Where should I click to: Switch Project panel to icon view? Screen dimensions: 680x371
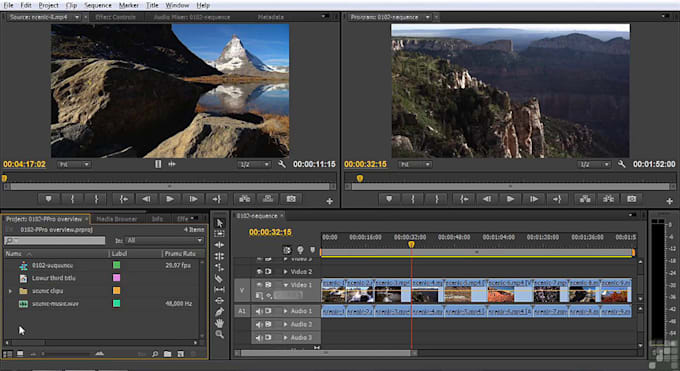[20, 354]
